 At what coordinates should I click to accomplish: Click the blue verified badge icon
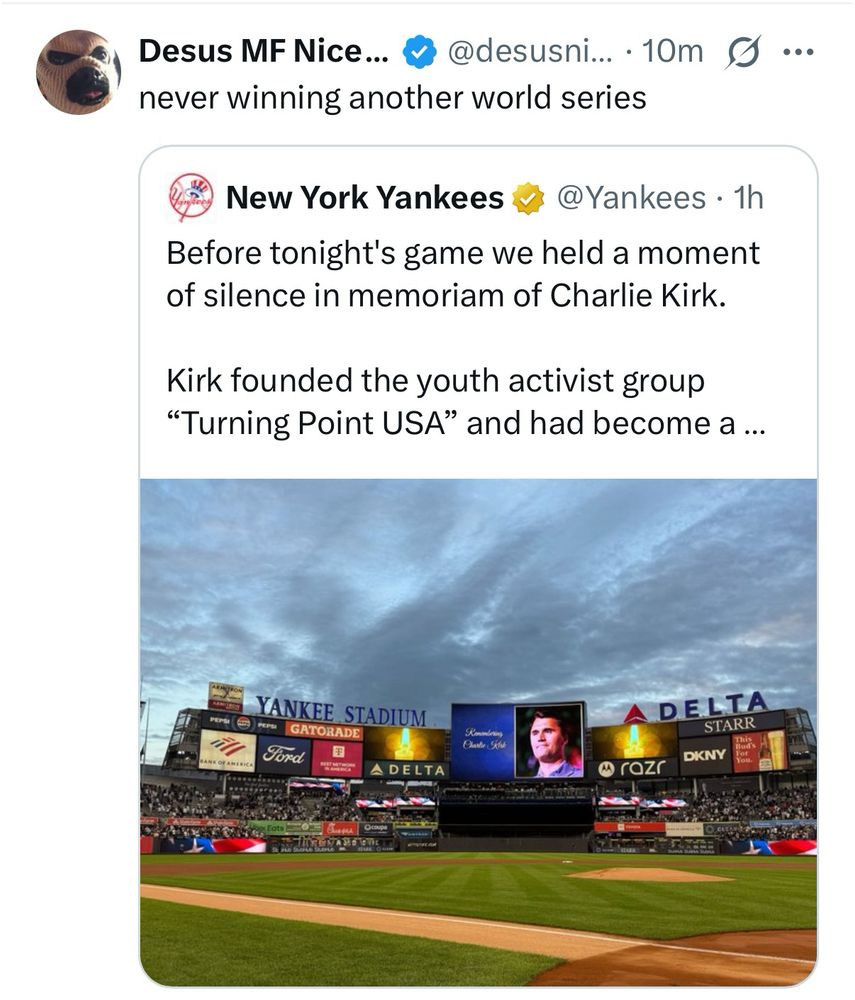419,52
